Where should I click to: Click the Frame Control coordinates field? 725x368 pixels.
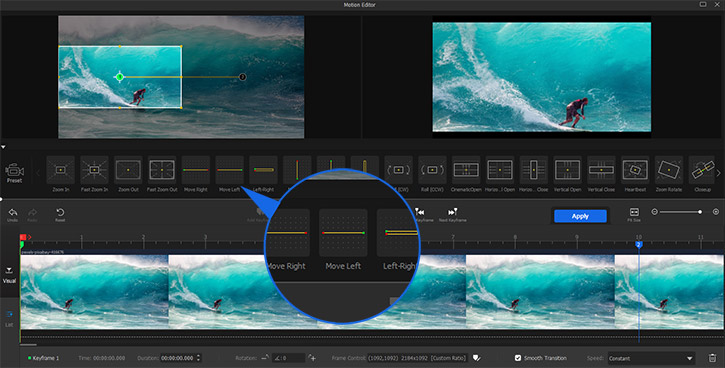418,358
